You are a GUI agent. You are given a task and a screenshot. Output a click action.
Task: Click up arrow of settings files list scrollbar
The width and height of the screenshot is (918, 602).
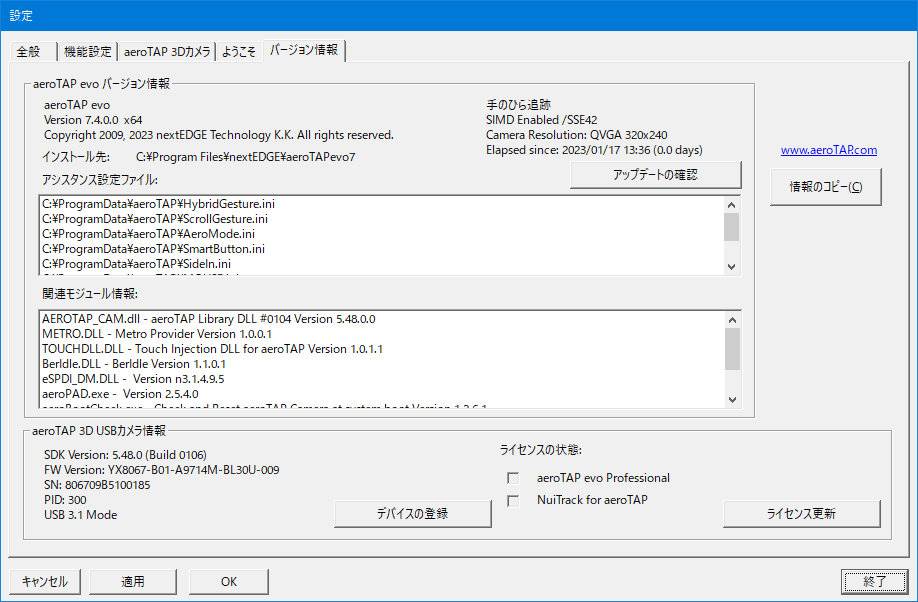pyautogui.click(x=731, y=204)
